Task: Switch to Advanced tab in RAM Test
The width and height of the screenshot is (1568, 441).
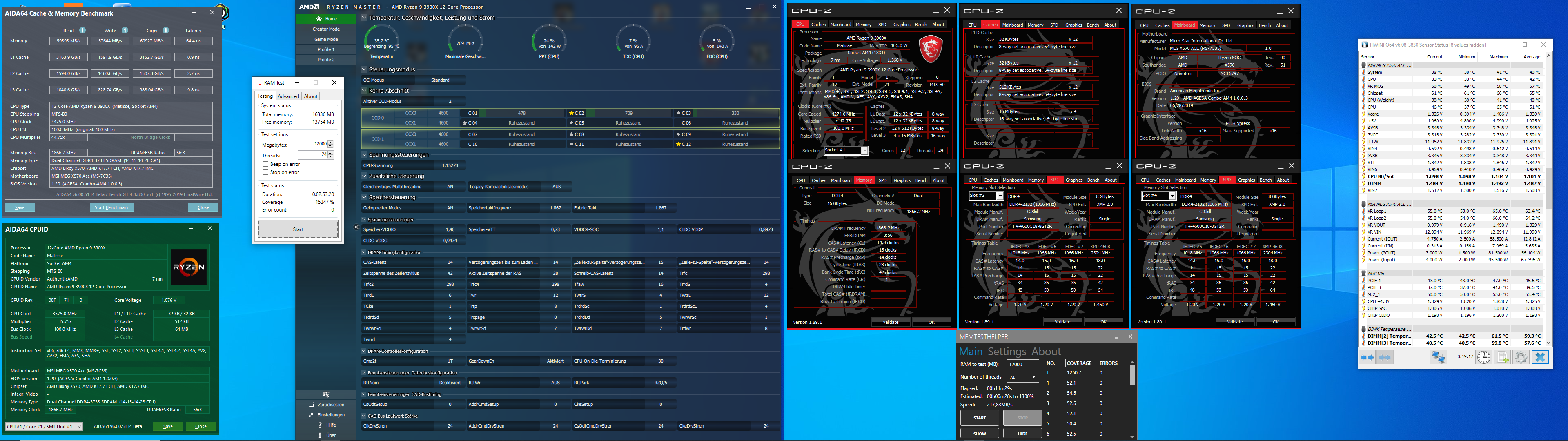Action: click(288, 96)
